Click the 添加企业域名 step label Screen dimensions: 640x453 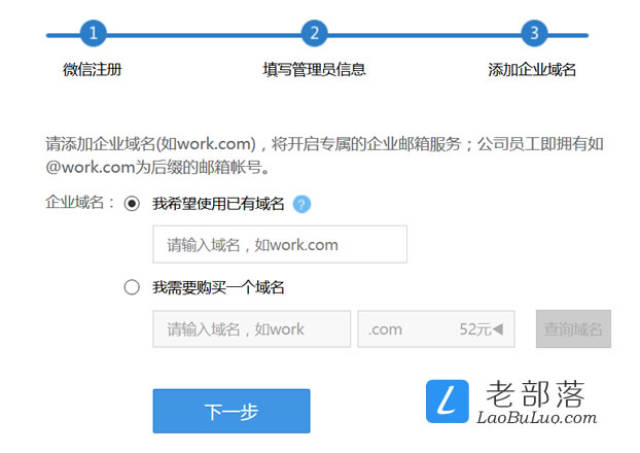click(532, 69)
